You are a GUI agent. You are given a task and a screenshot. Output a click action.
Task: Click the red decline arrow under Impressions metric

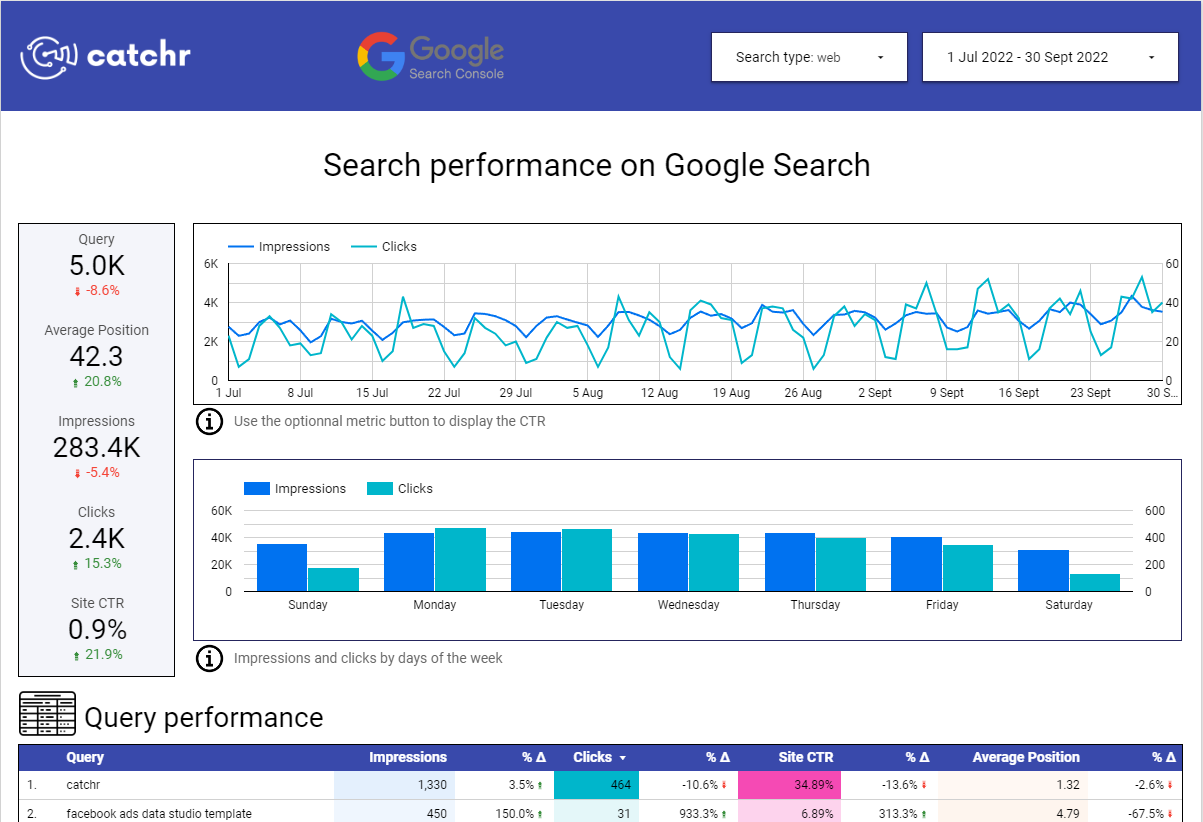[77, 473]
